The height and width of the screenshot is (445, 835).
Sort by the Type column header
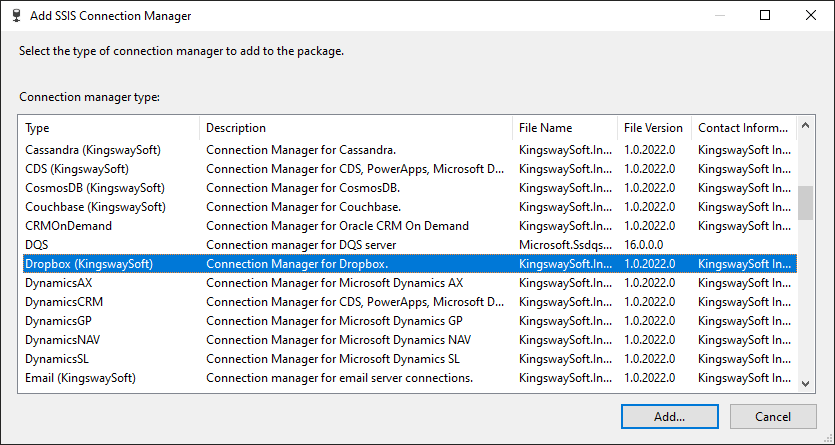[111, 128]
